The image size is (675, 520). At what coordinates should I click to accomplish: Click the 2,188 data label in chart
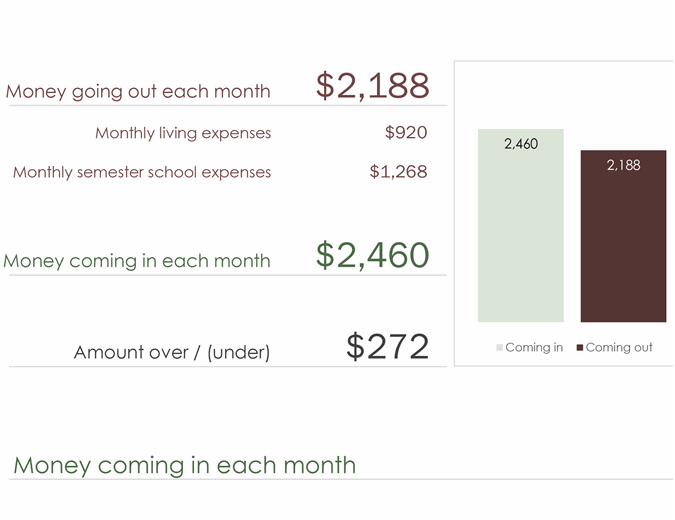623,165
